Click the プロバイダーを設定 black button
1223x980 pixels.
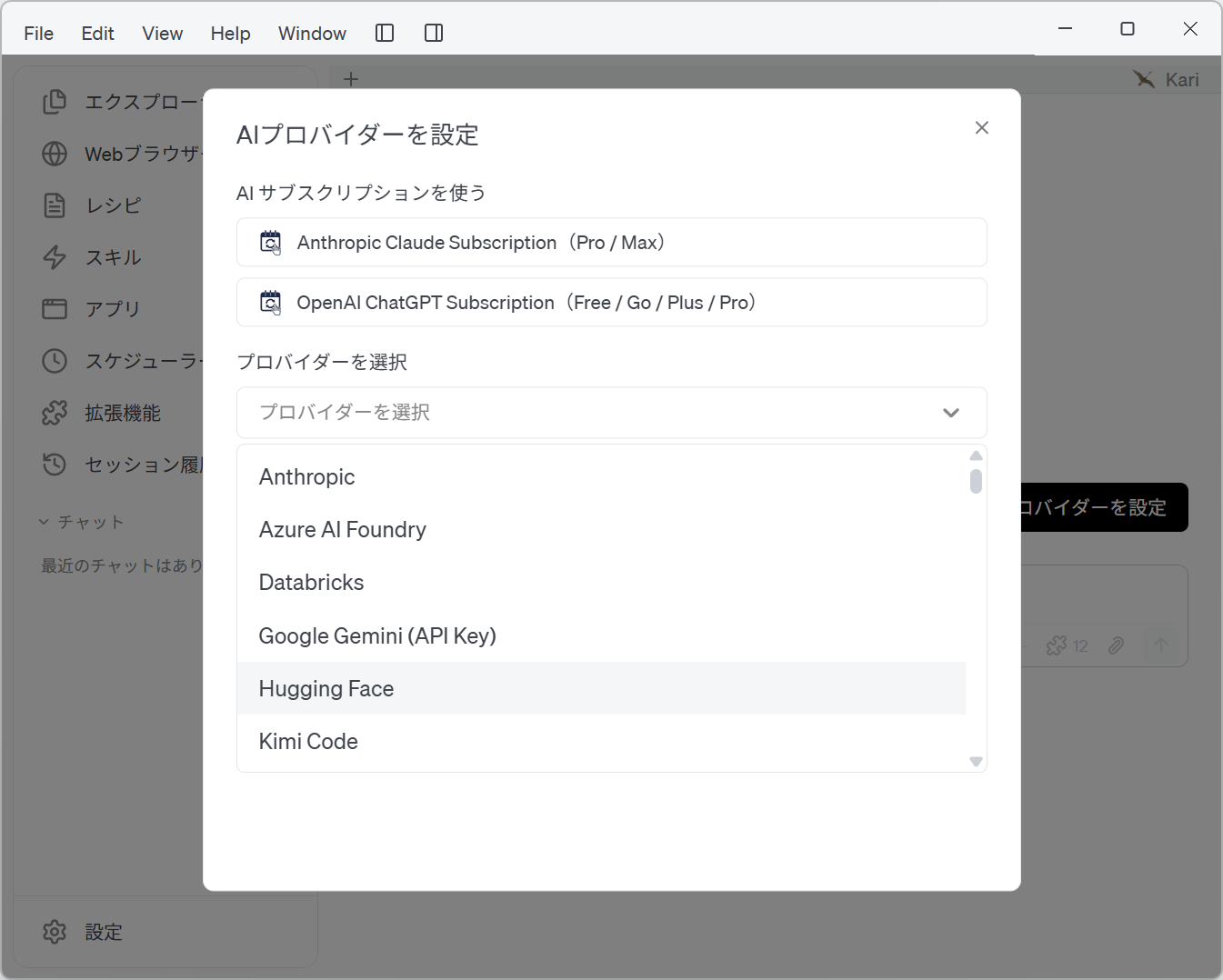1105,507
